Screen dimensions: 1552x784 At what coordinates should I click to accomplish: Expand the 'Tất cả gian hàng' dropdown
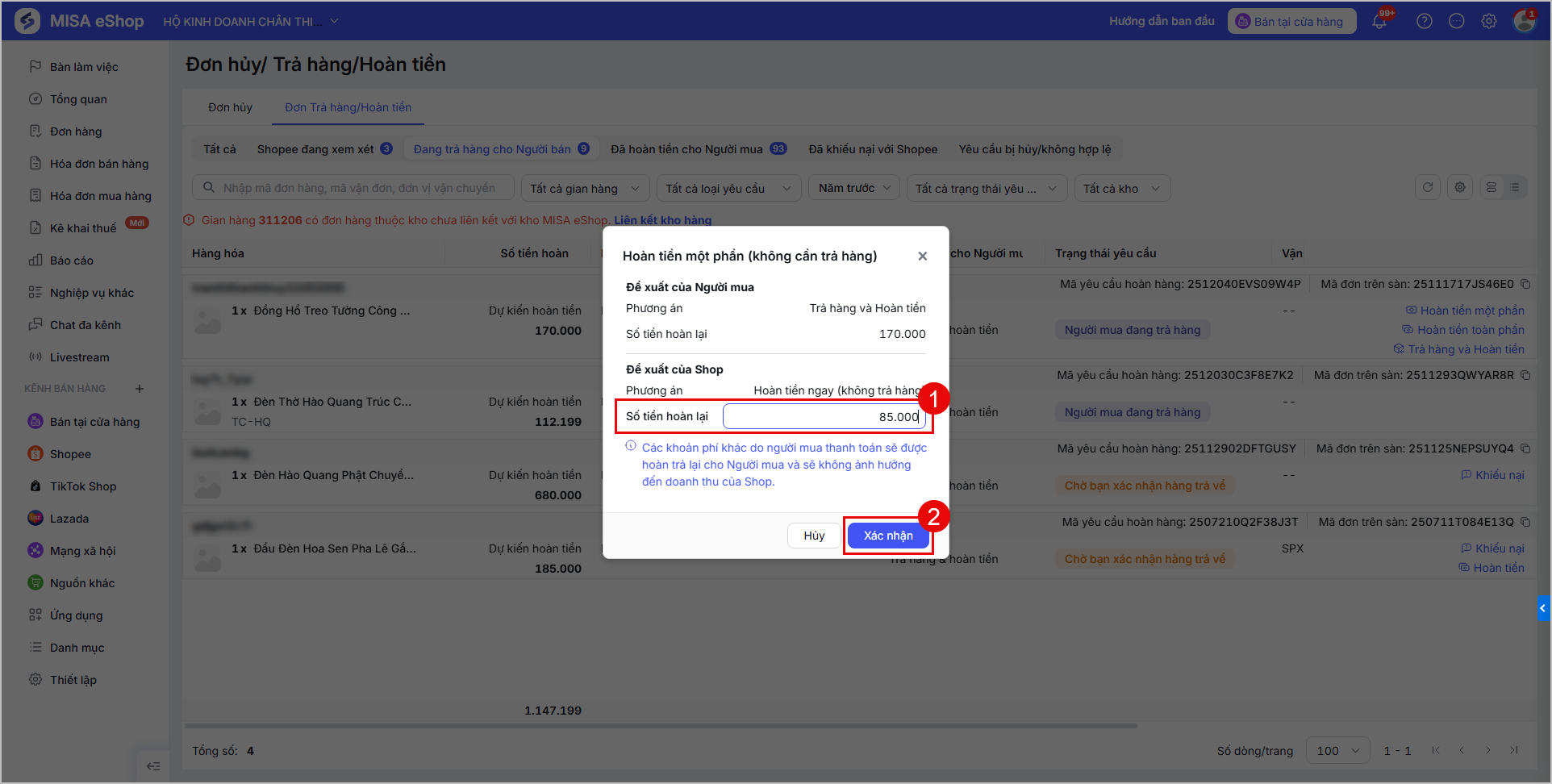tap(586, 188)
